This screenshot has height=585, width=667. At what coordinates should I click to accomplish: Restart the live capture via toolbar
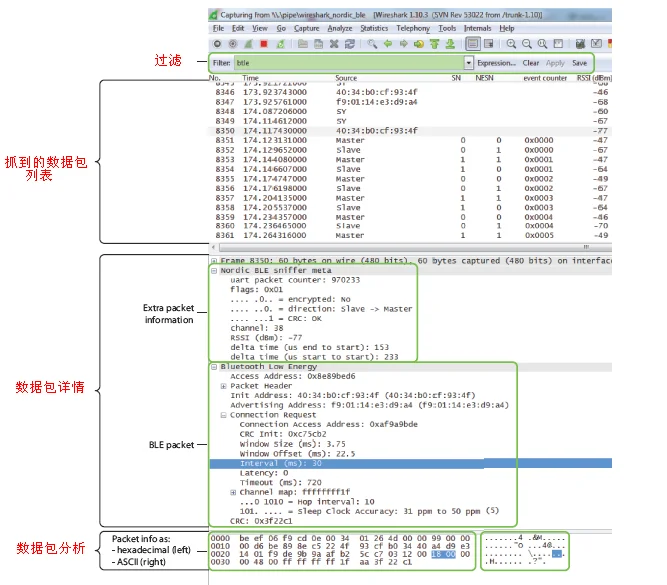(280, 44)
